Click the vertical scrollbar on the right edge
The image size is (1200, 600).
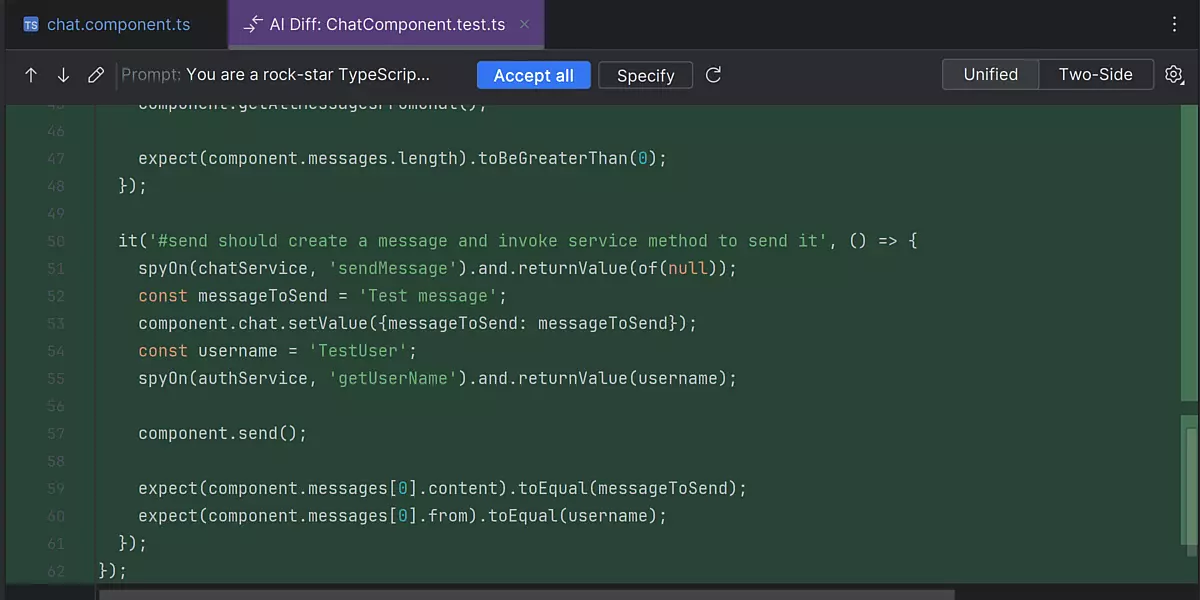coord(1189,480)
